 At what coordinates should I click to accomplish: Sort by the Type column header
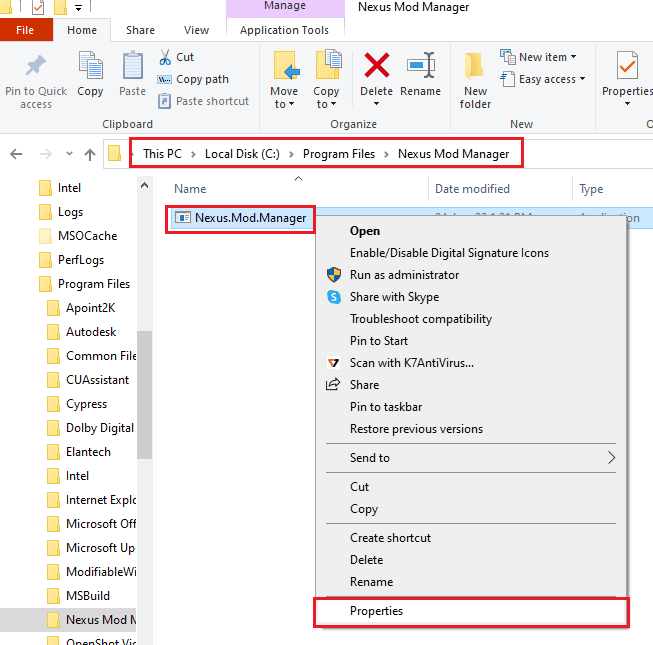(591, 189)
